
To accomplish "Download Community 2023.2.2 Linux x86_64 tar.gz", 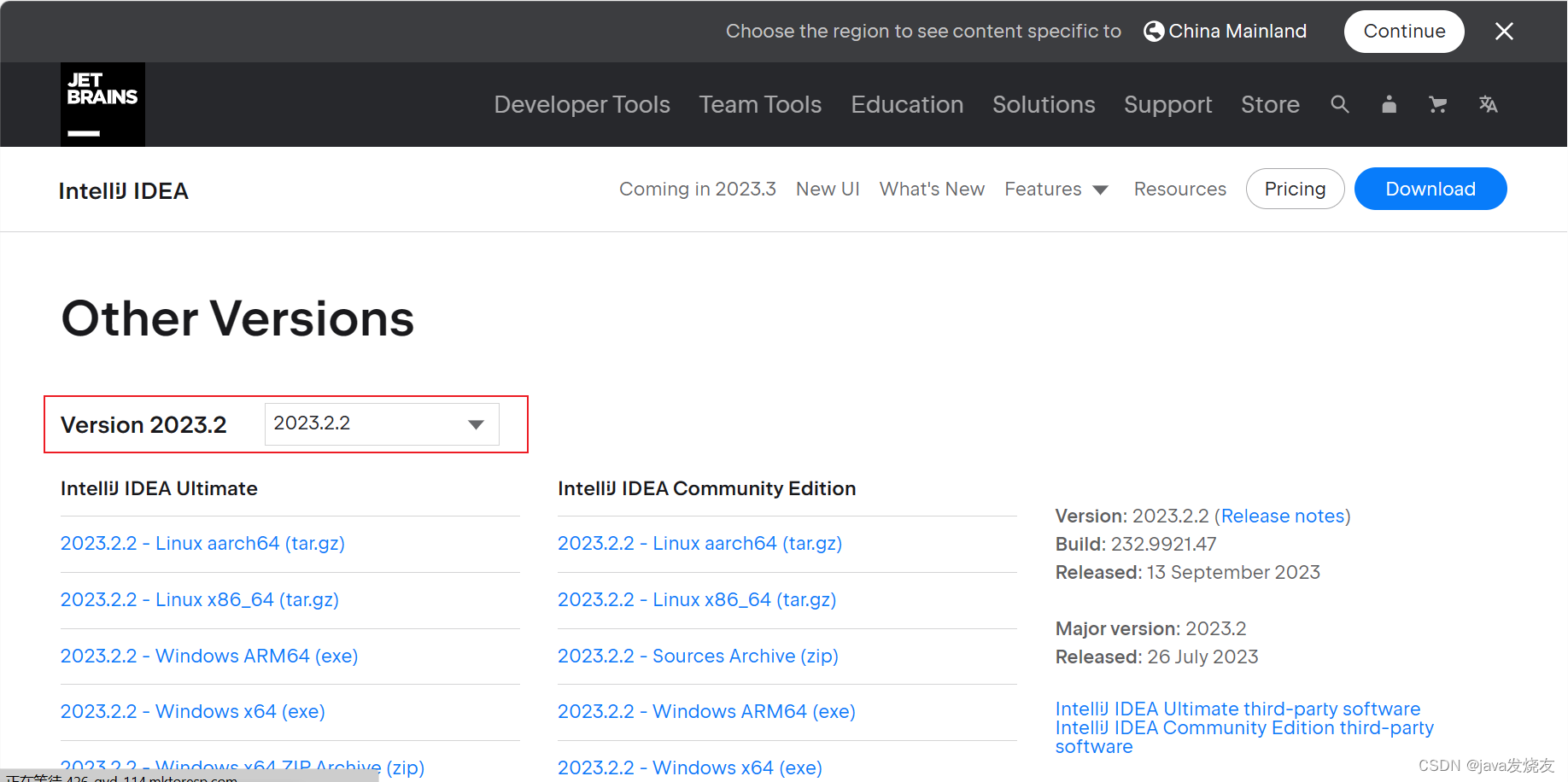I will pos(697,599).
